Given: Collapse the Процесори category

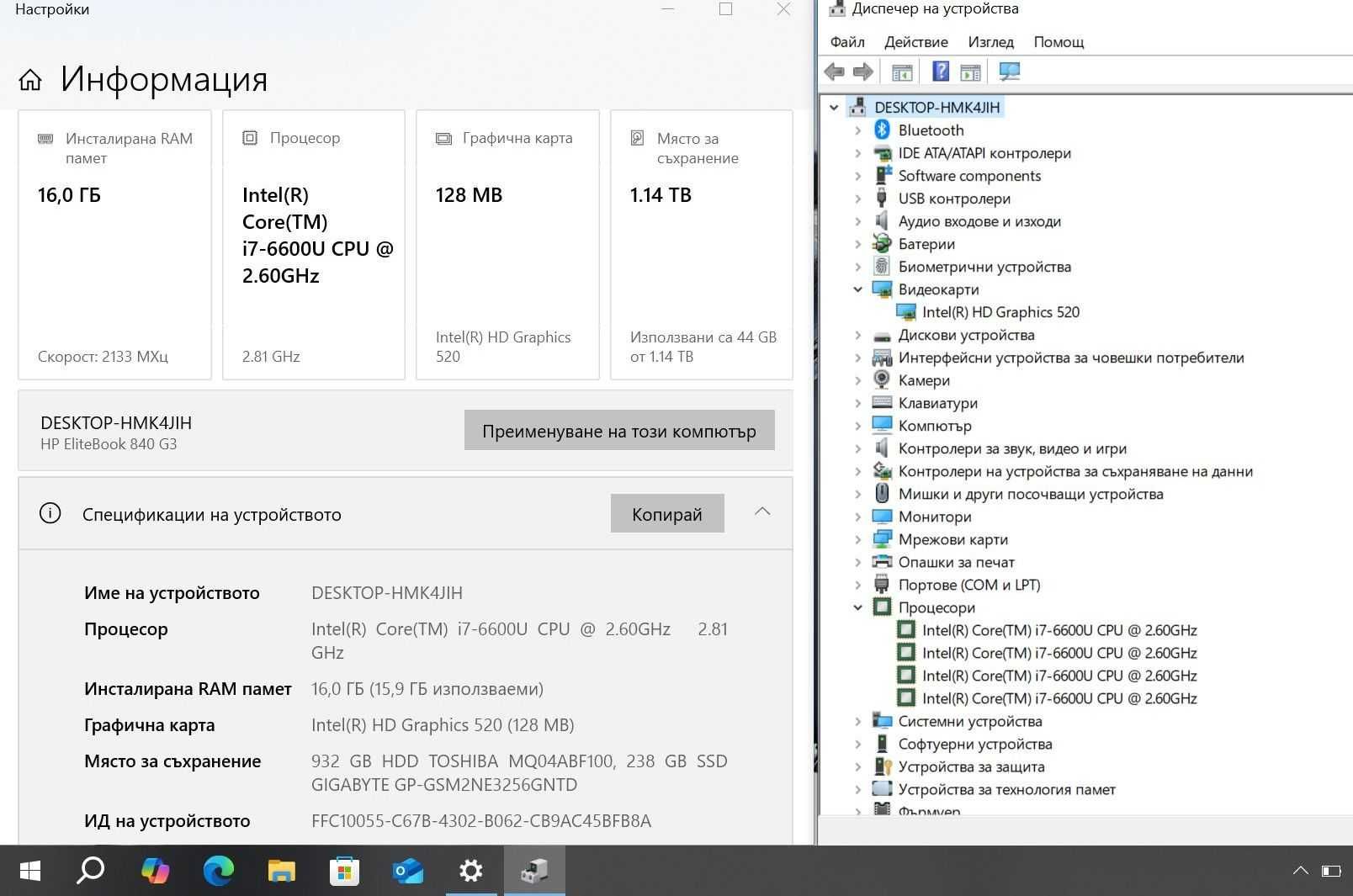Looking at the screenshot, I should point(857,607).
